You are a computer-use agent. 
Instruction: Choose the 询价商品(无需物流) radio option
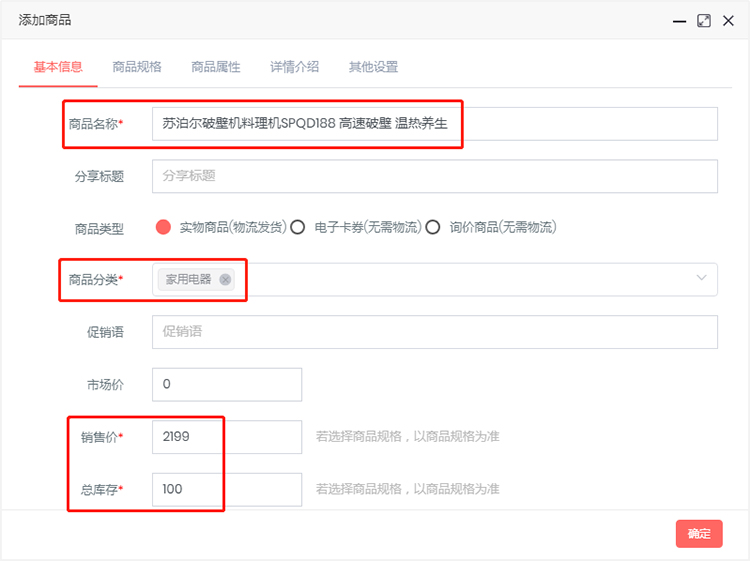tap(433, 227)
